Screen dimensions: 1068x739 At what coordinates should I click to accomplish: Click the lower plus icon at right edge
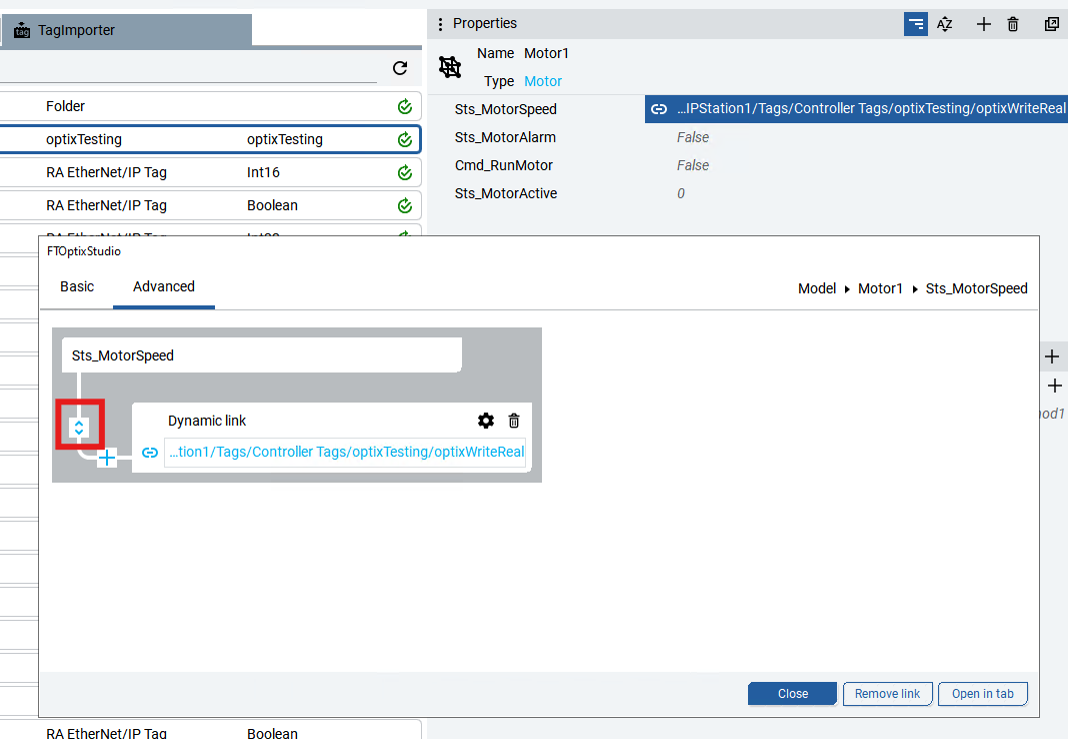pyautogui.click(x=1054, y=386)
